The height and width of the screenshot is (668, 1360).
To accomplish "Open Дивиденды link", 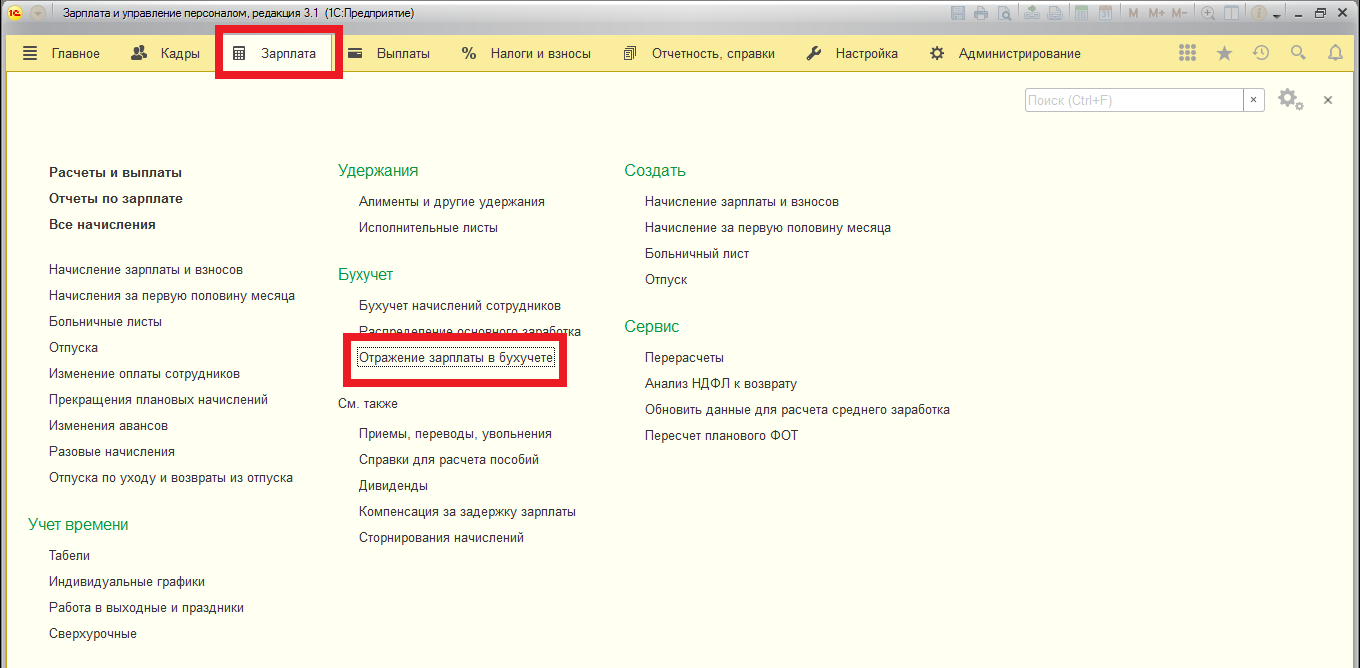I will 393,486.
